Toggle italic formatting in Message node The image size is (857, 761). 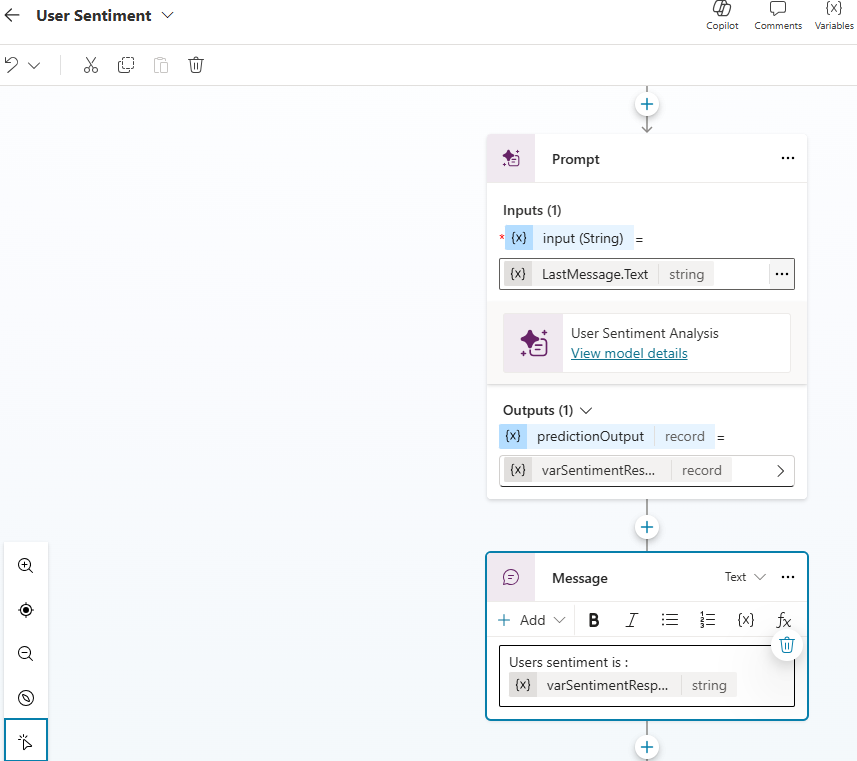632,620
